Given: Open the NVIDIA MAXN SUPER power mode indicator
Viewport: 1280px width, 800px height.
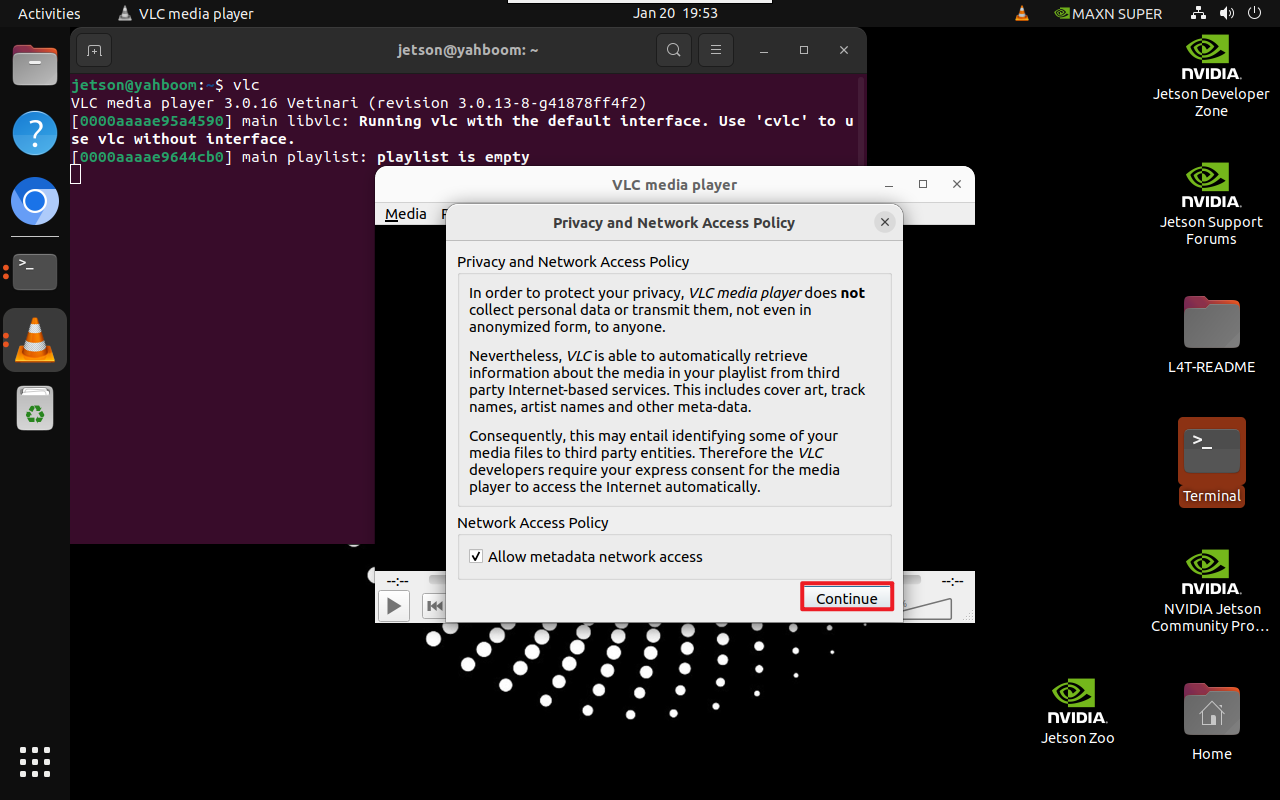Looking at the screenshot, I should point(1108,14).
